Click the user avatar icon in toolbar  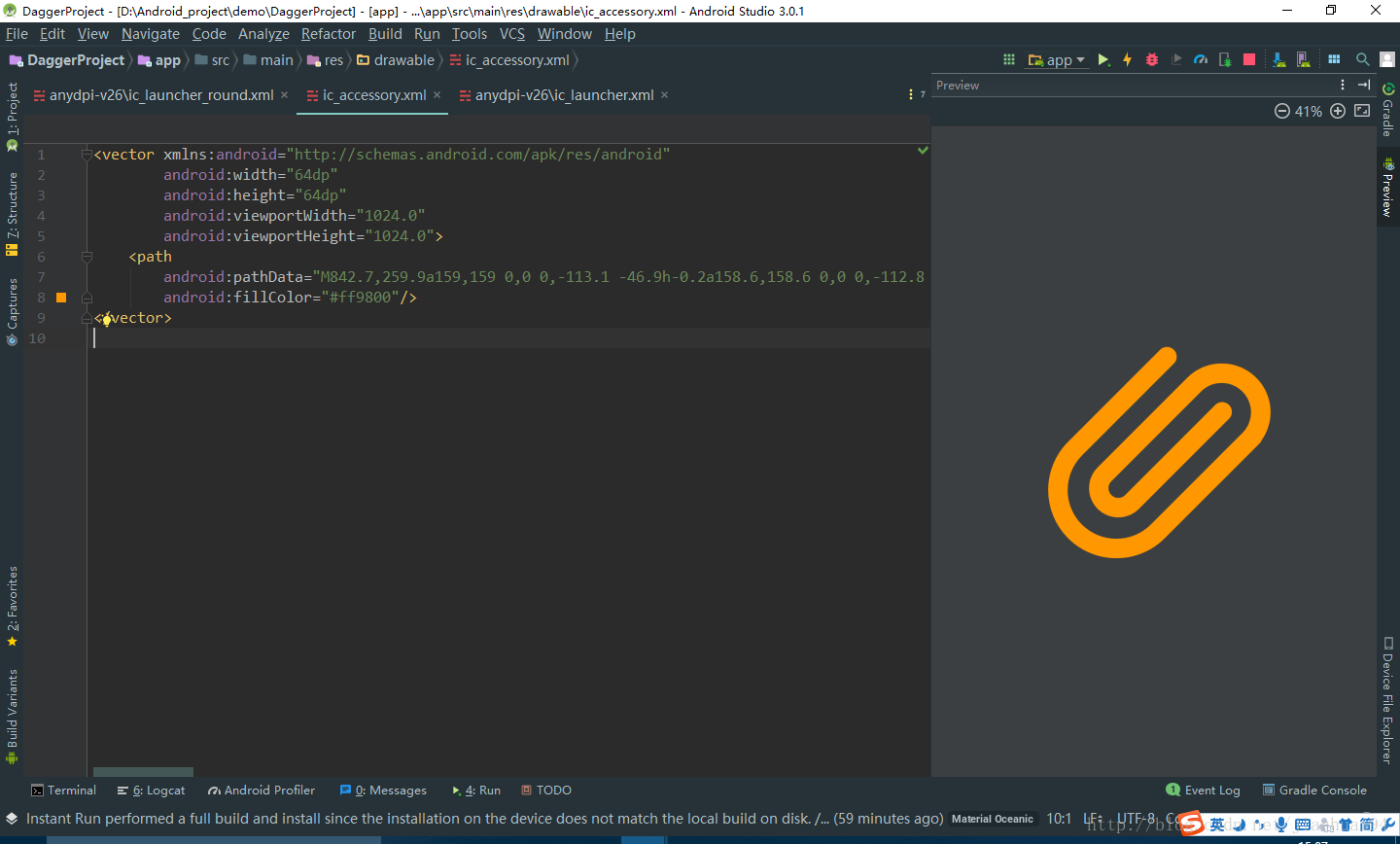pyautogui.click(x=1387, y=59)
